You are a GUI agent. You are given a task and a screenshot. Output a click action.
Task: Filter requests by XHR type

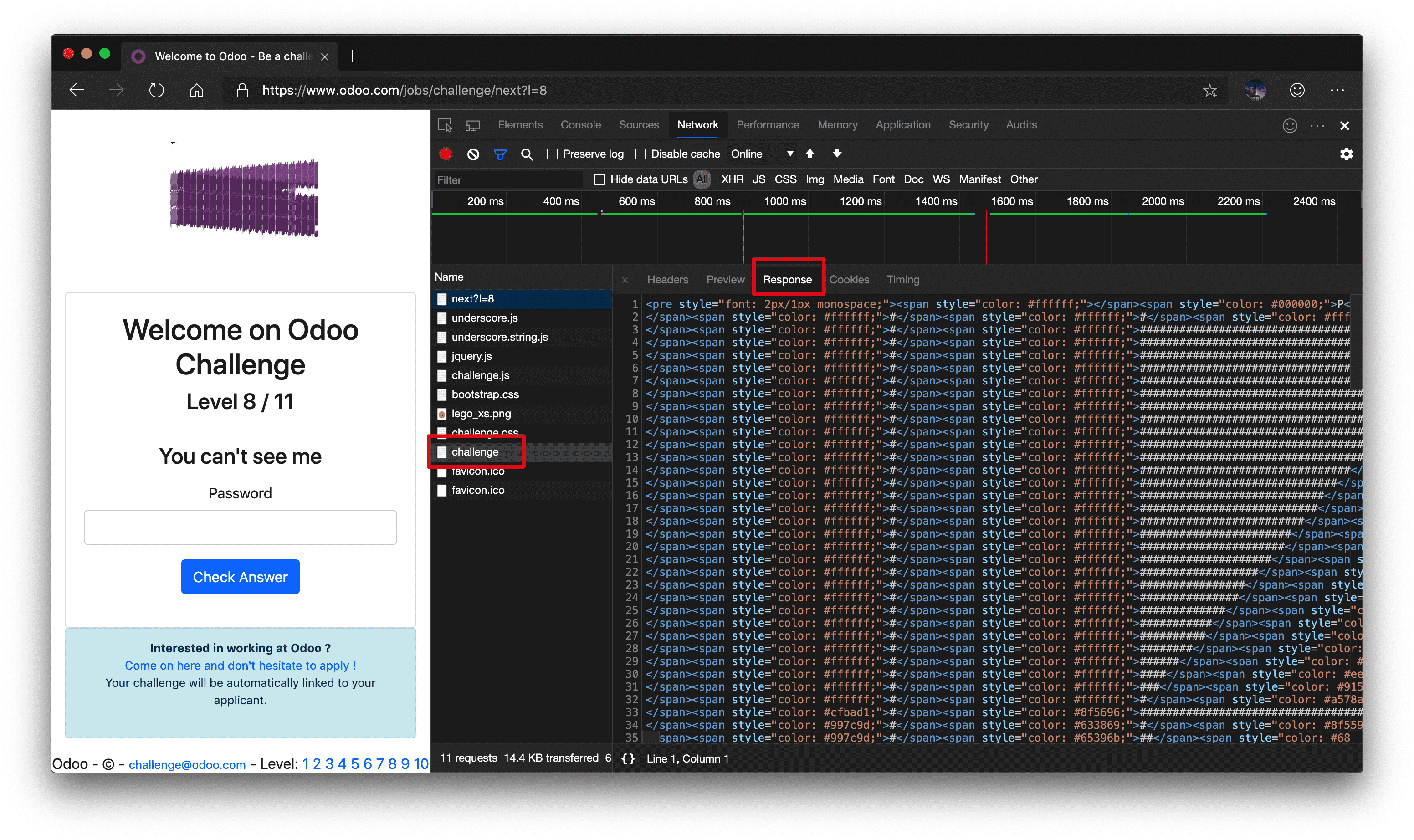(x=732, y=179)
